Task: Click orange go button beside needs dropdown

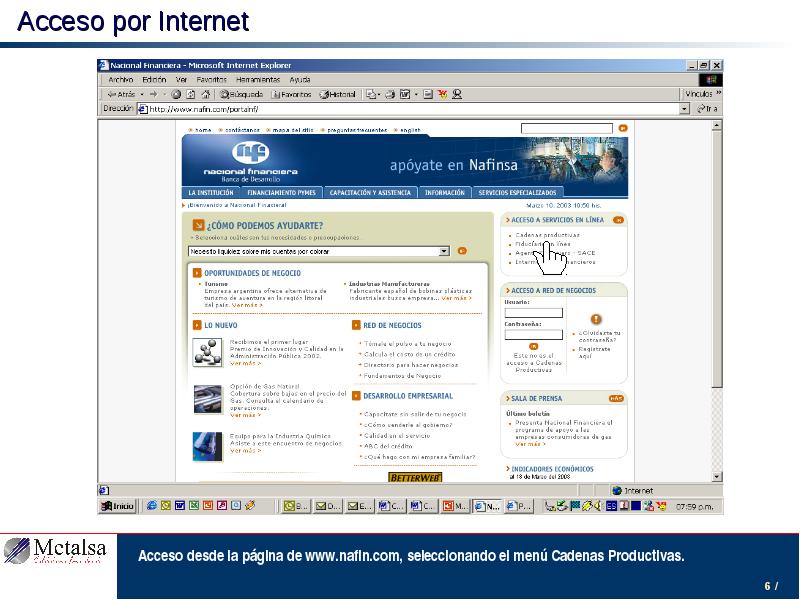Action: coord(462,251)
